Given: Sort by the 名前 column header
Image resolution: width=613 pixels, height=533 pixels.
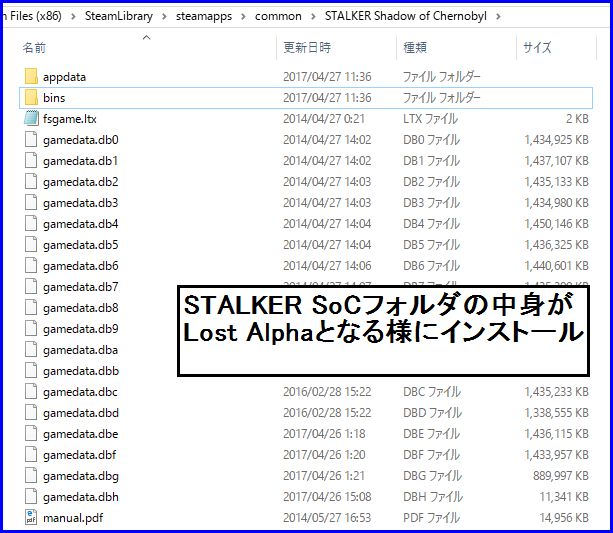Looking at the screenshot, I should (x=34, y=48).
